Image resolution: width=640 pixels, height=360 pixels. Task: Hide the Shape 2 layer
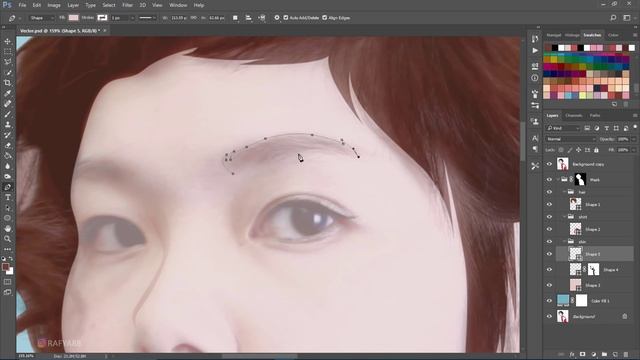coord(549,229)
